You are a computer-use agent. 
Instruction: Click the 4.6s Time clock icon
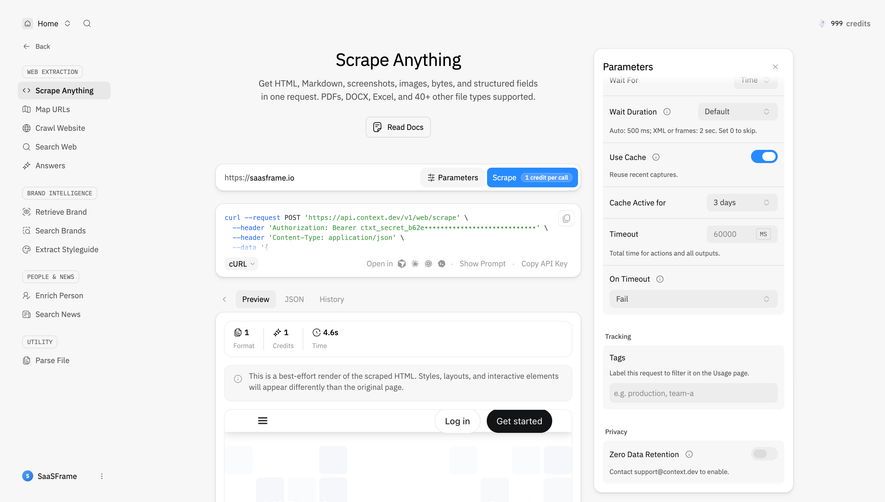[316, 333]
